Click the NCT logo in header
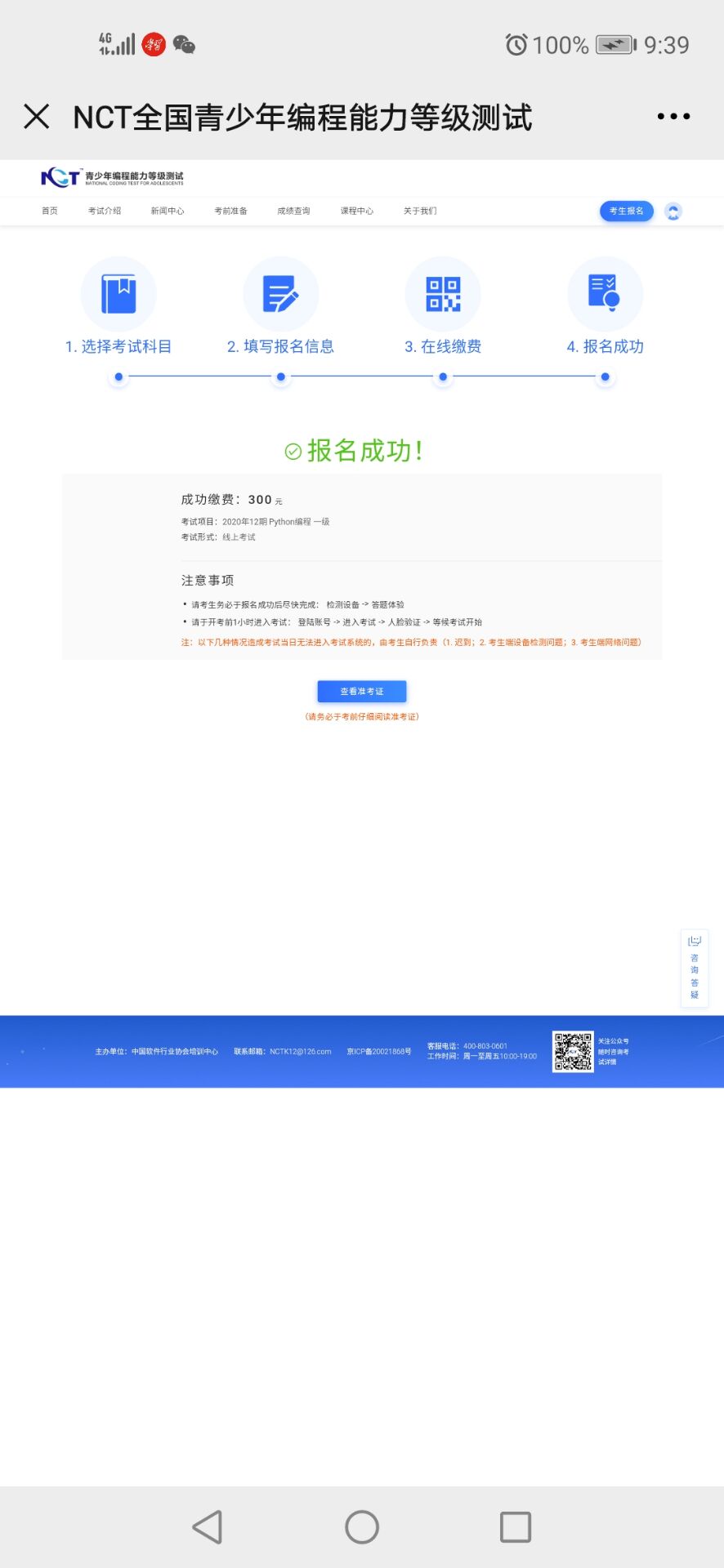This screenshot has width=724, height=1568. 112,177
